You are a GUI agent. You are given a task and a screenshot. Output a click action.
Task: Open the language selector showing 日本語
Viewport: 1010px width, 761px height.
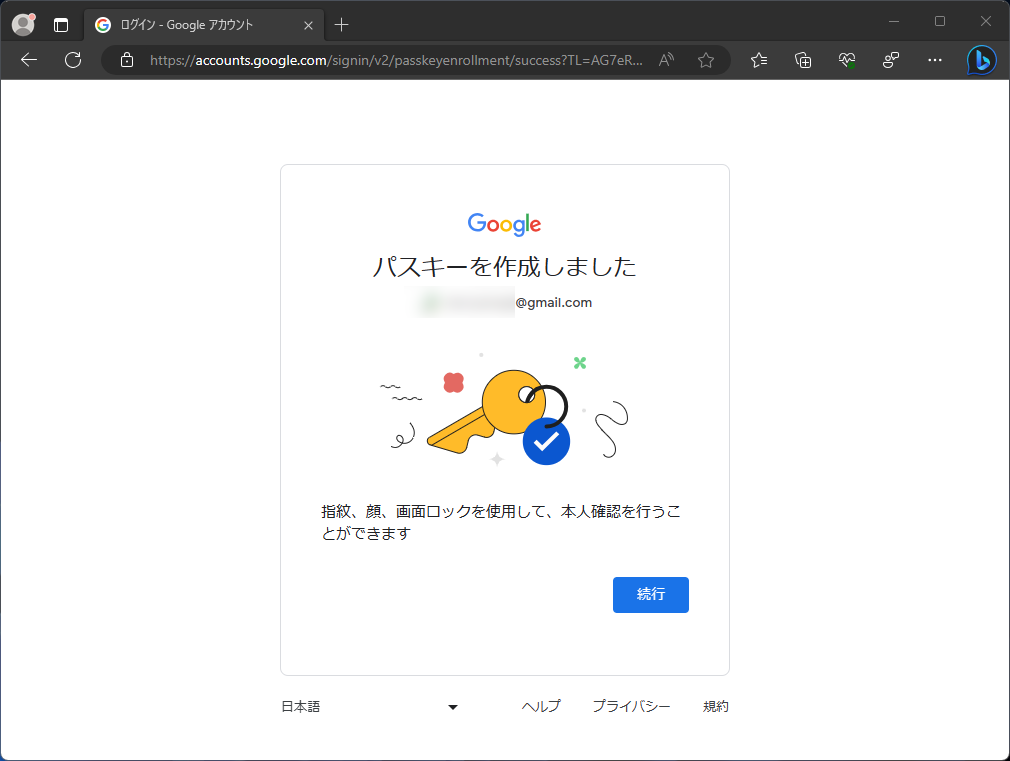[372, 706]
